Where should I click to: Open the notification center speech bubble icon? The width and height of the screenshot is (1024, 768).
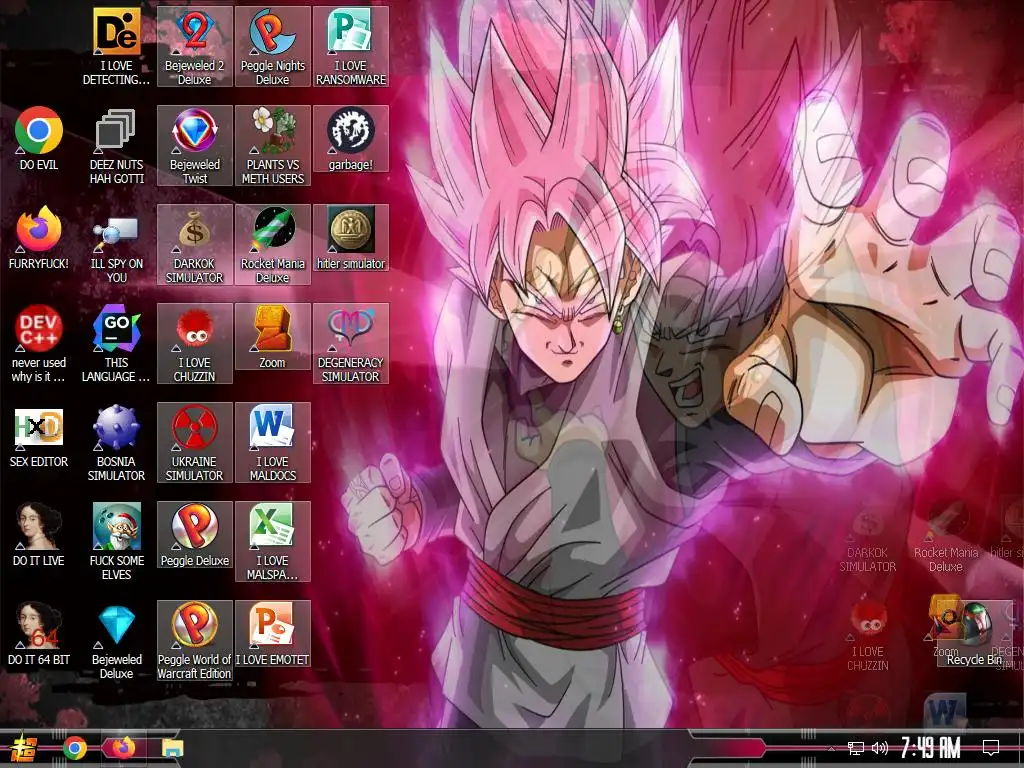991,748
